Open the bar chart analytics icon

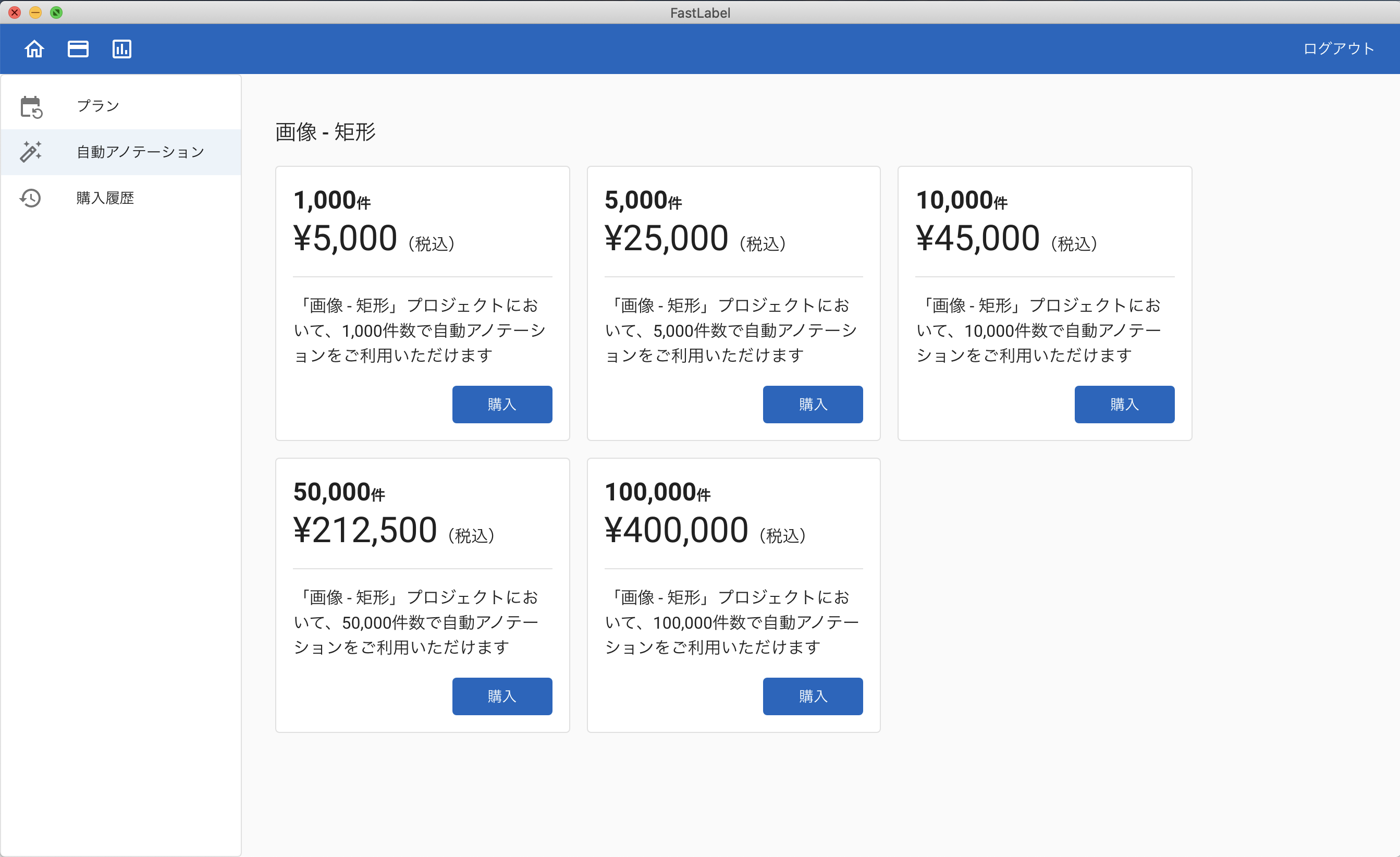[121, 49]
